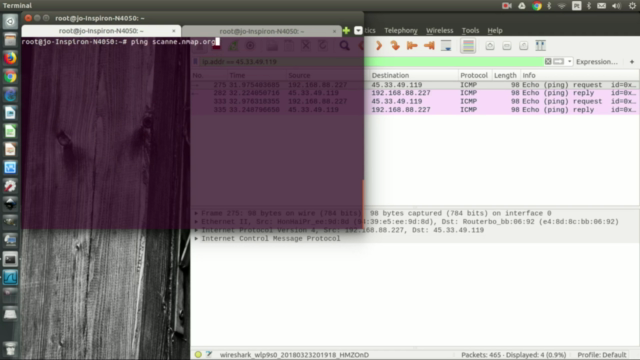Launch Firefox from the dock
640x360 pixels.
tap(10, 58)
